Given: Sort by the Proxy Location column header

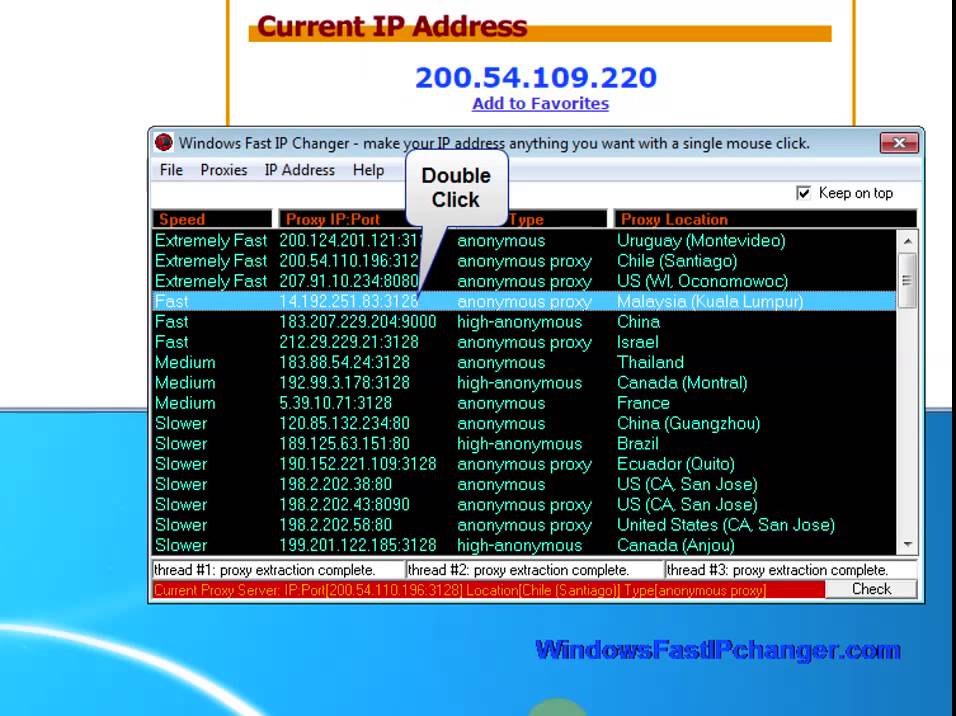Looking at the screenshot, I should coord(765,219).
